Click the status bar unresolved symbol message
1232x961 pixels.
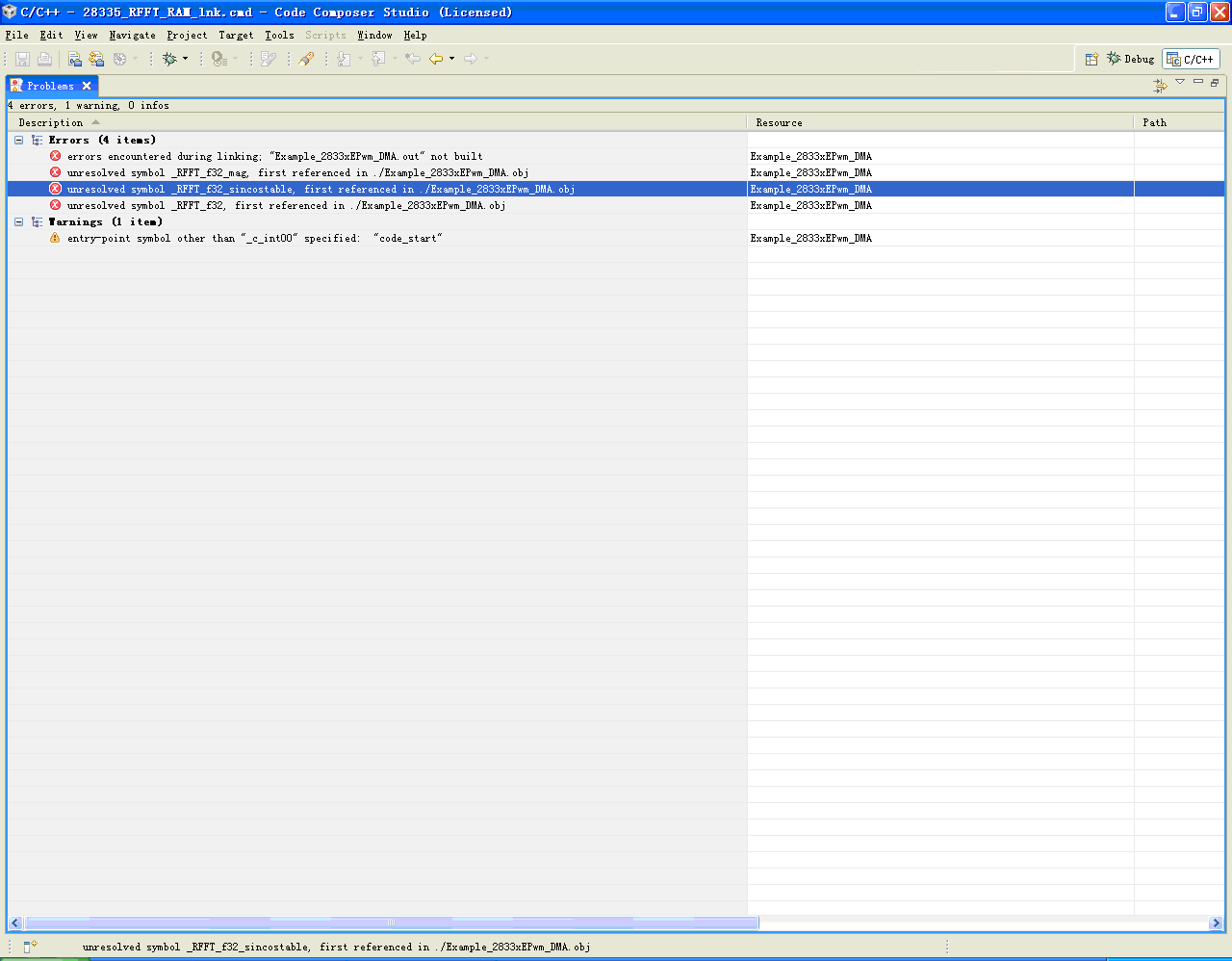[x=337, y=947]
